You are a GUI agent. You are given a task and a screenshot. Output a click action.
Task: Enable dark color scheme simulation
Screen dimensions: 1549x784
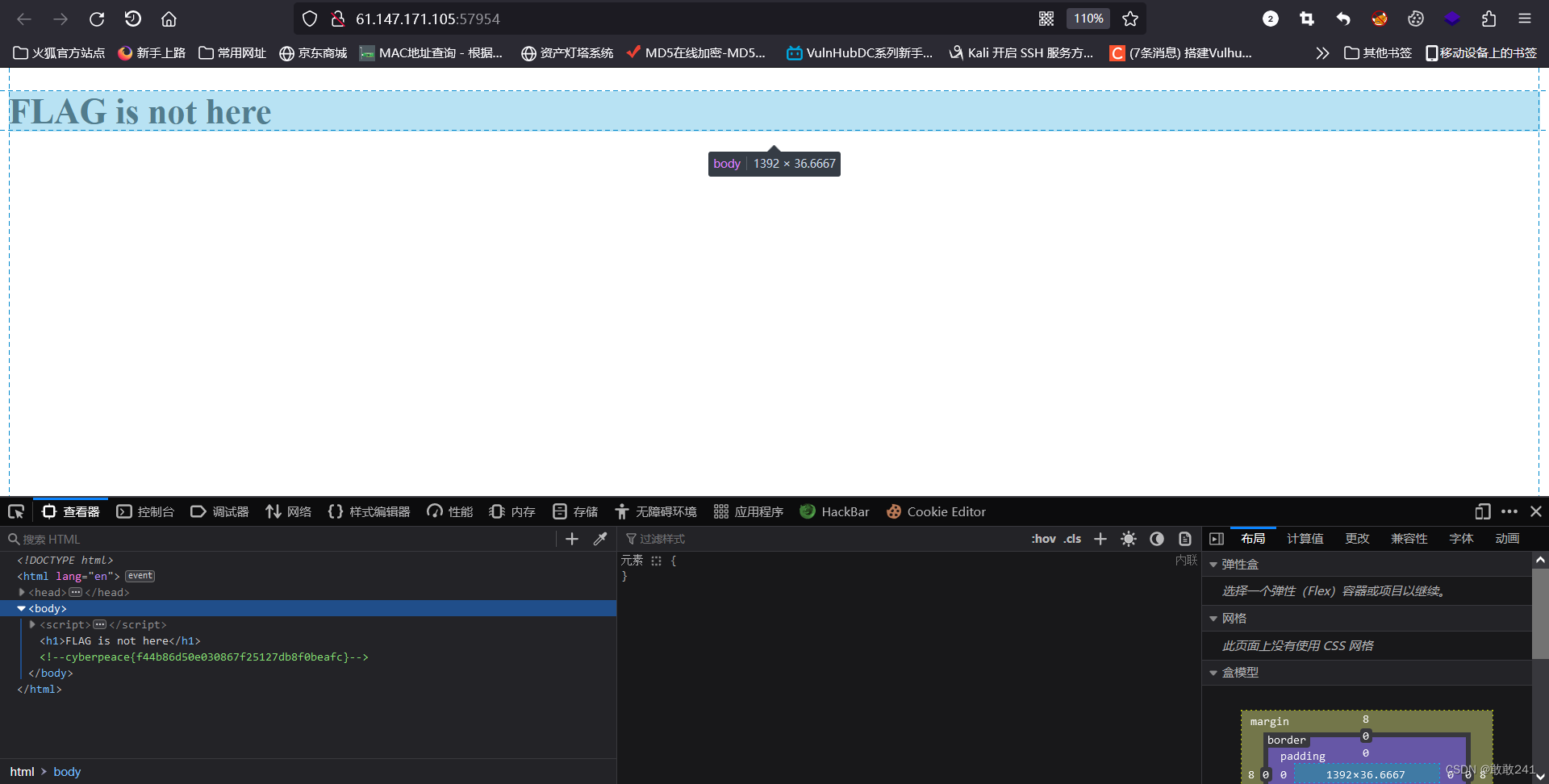(1157, 538)
